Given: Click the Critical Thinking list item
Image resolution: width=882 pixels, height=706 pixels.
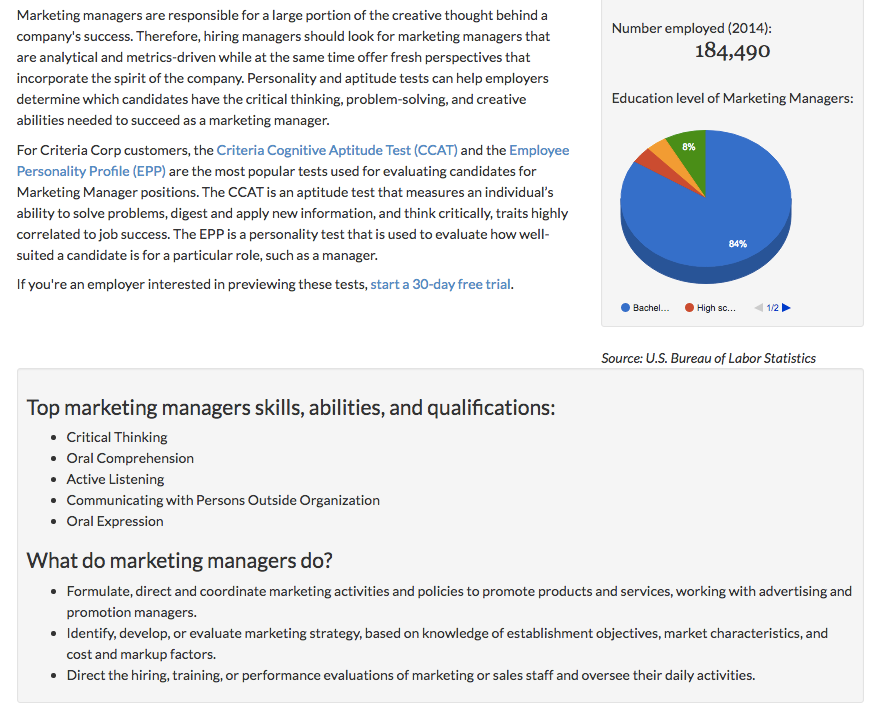Looking at the screenshot, I should pos(117,437).
